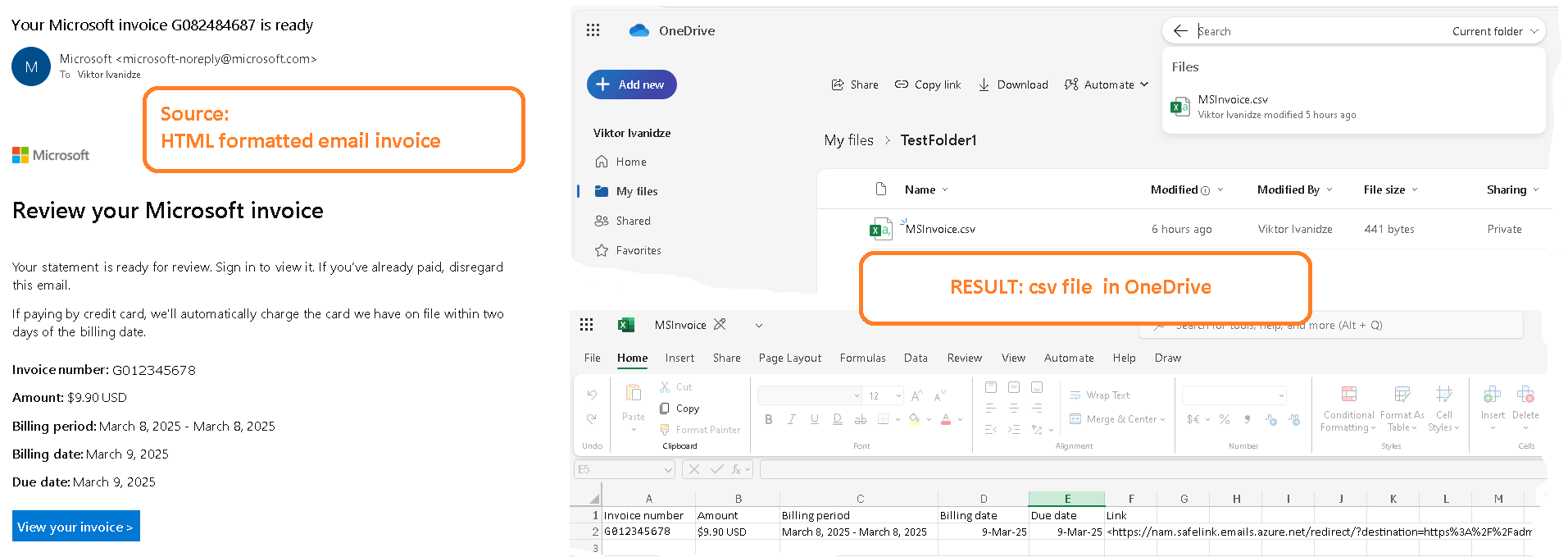Toggle Strikethrough formatting
The height and width of the screenshot is (557, 1568).
tap(860, 419)
